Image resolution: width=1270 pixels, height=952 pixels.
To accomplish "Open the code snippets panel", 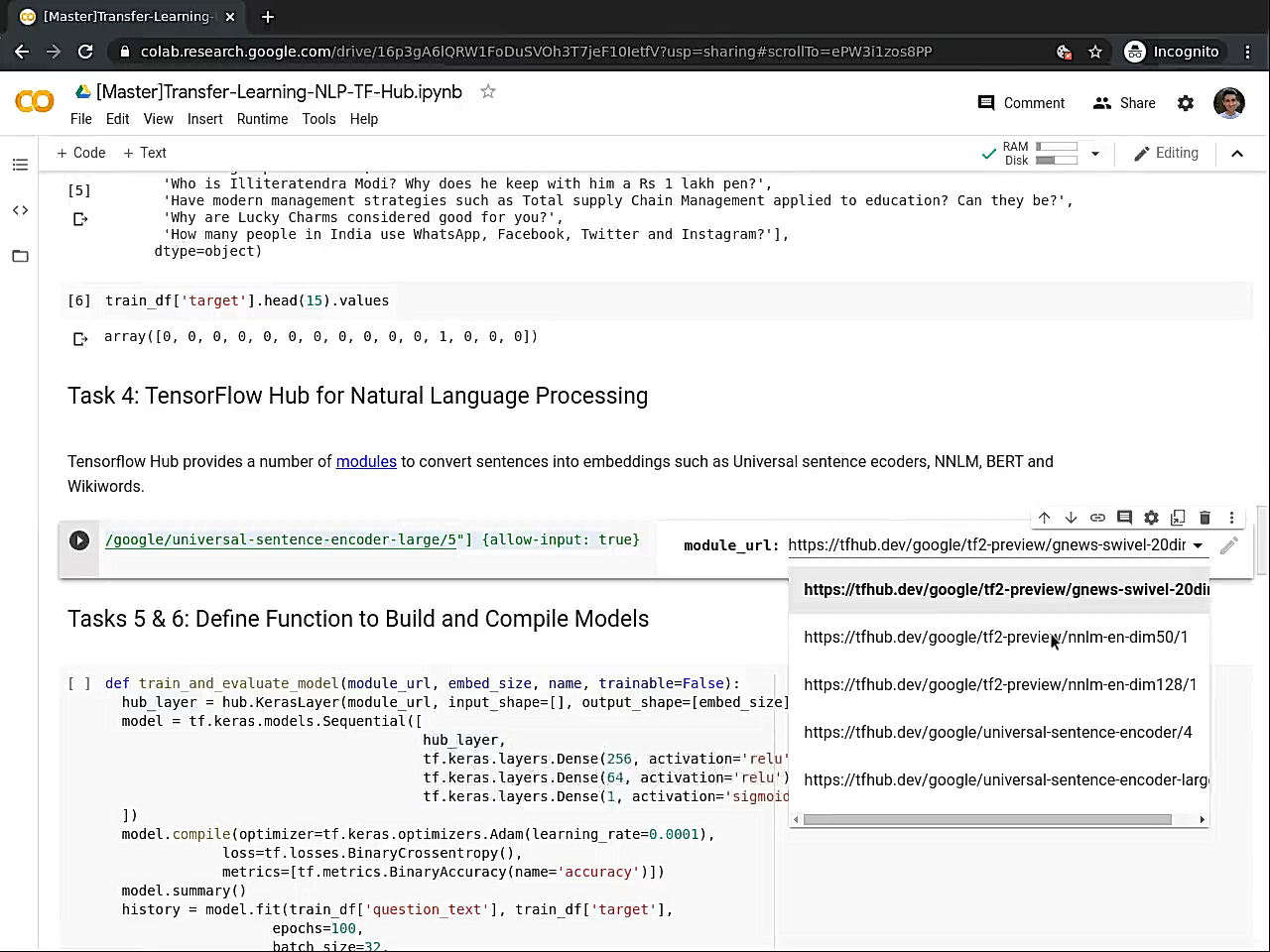I will click(x=20, y=210).
